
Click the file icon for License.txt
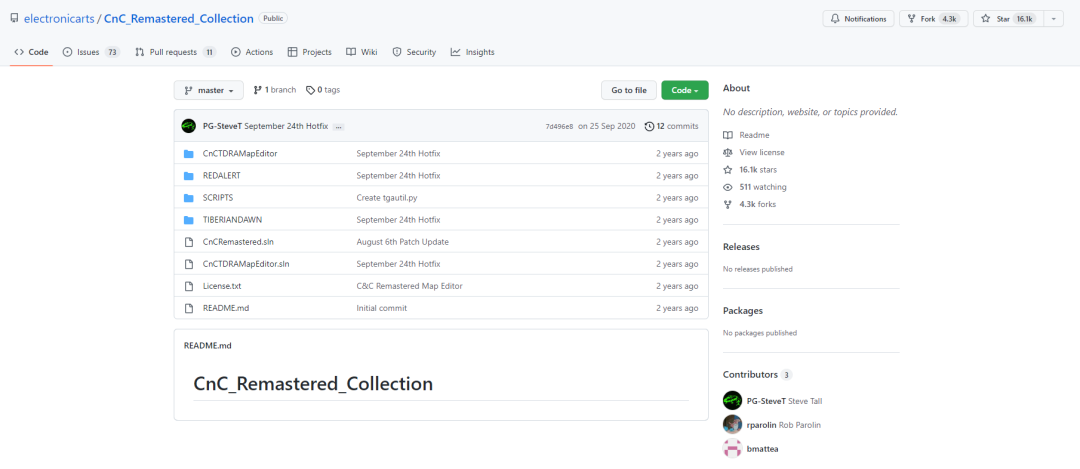pos(189,286)
